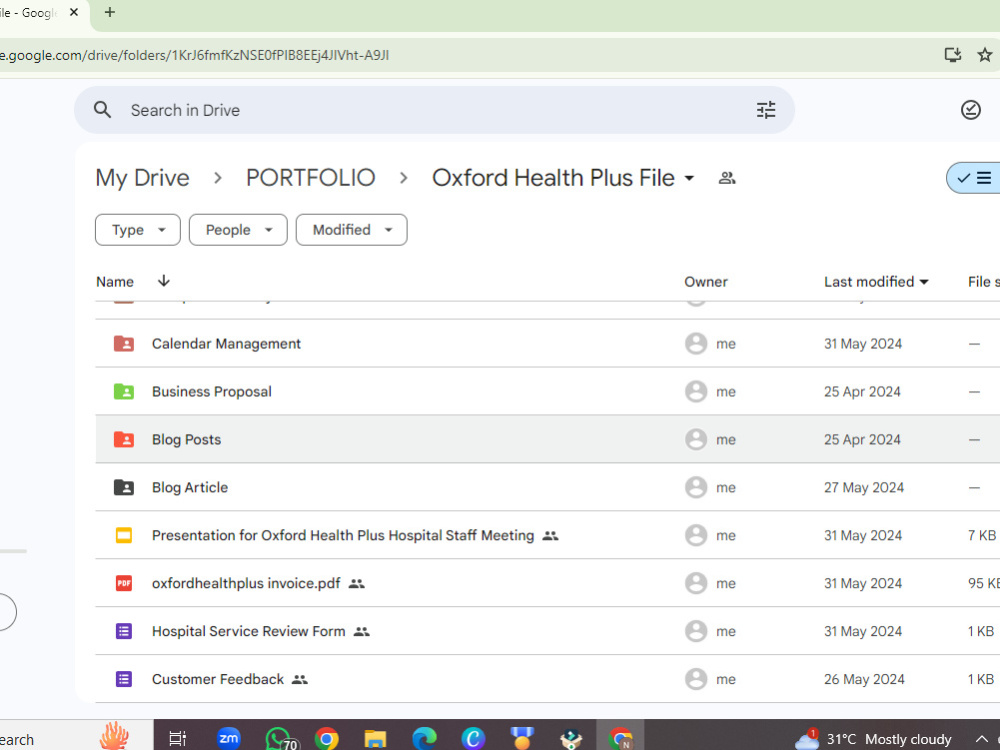Open the Modified filter dropdown
Image resolution: width=1000 pixels, height=750 pixels.
tap(351, 230)
